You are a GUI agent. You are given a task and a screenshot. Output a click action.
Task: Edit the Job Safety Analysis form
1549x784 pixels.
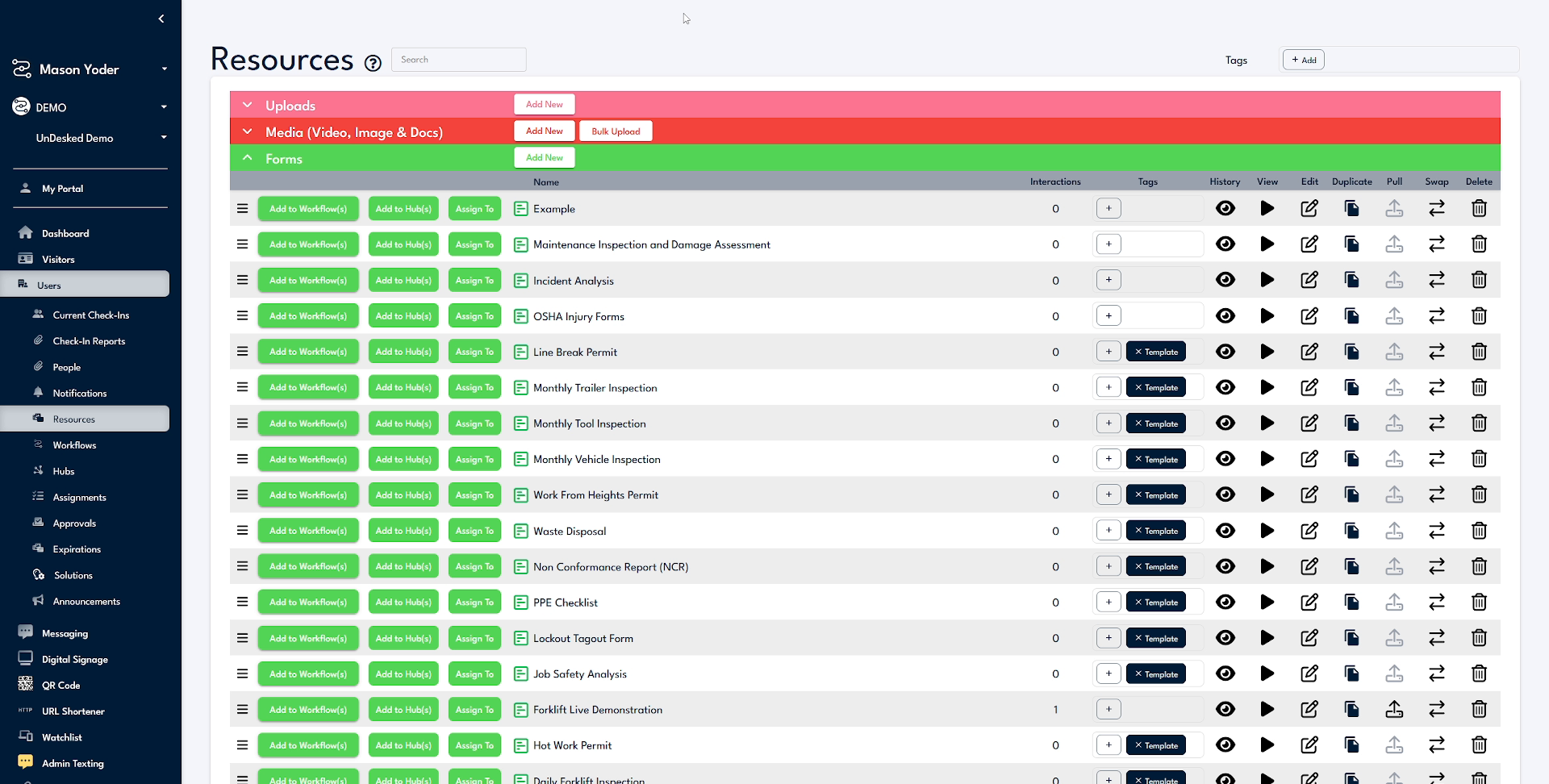[1309, 673]
